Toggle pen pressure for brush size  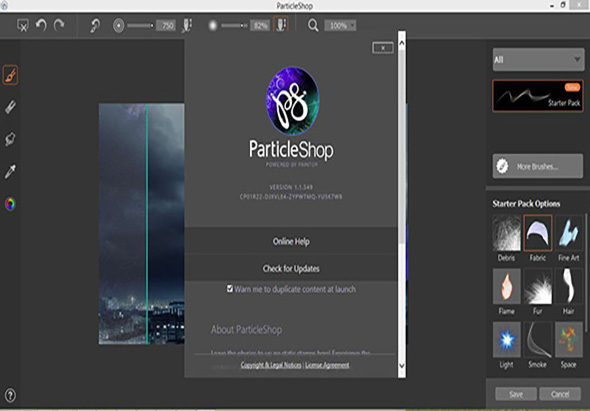click(187, 26)
